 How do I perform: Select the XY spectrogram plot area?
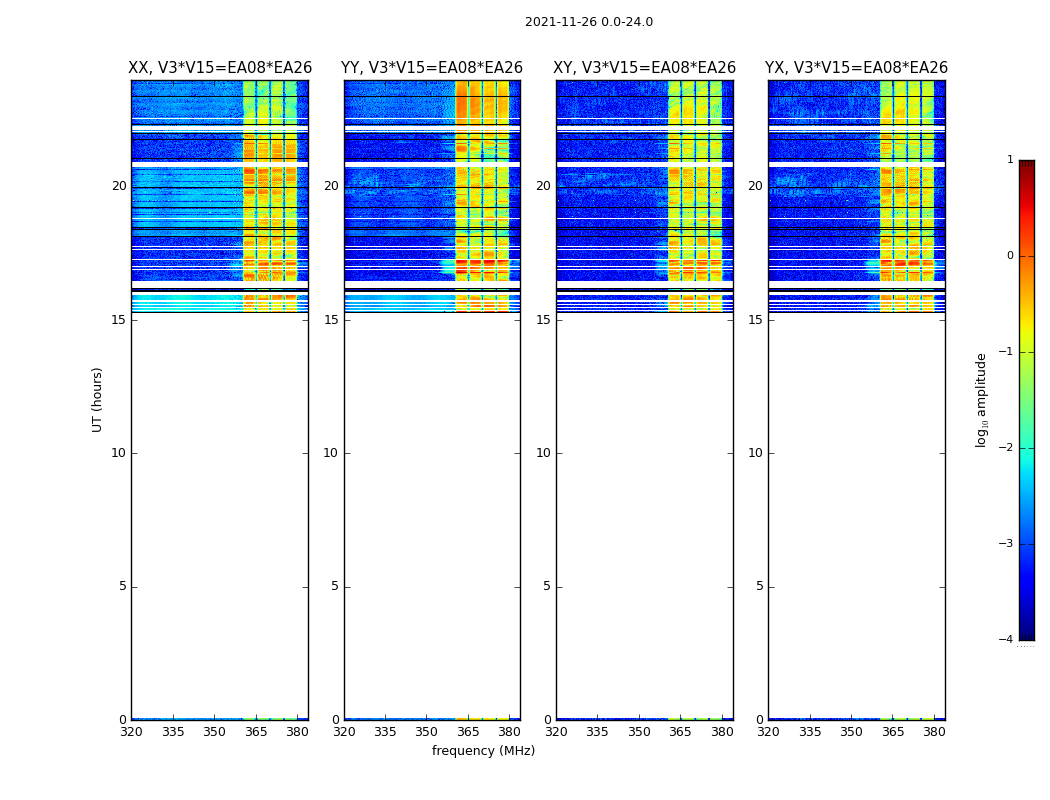[x=644, y=400]
